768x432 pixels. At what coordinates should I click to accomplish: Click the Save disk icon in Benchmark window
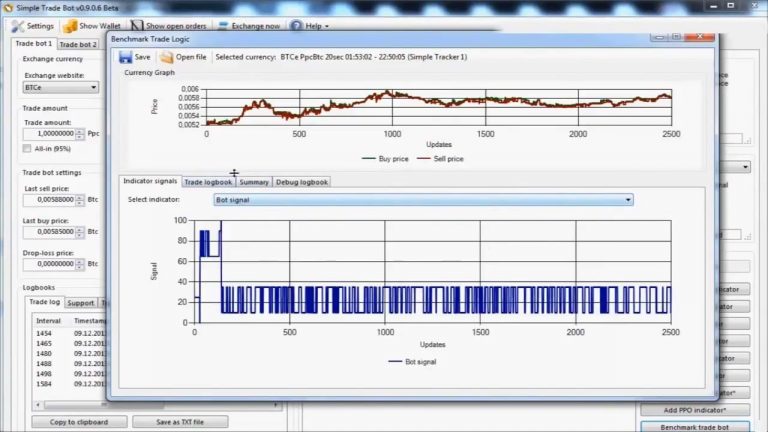click(125, 57)
